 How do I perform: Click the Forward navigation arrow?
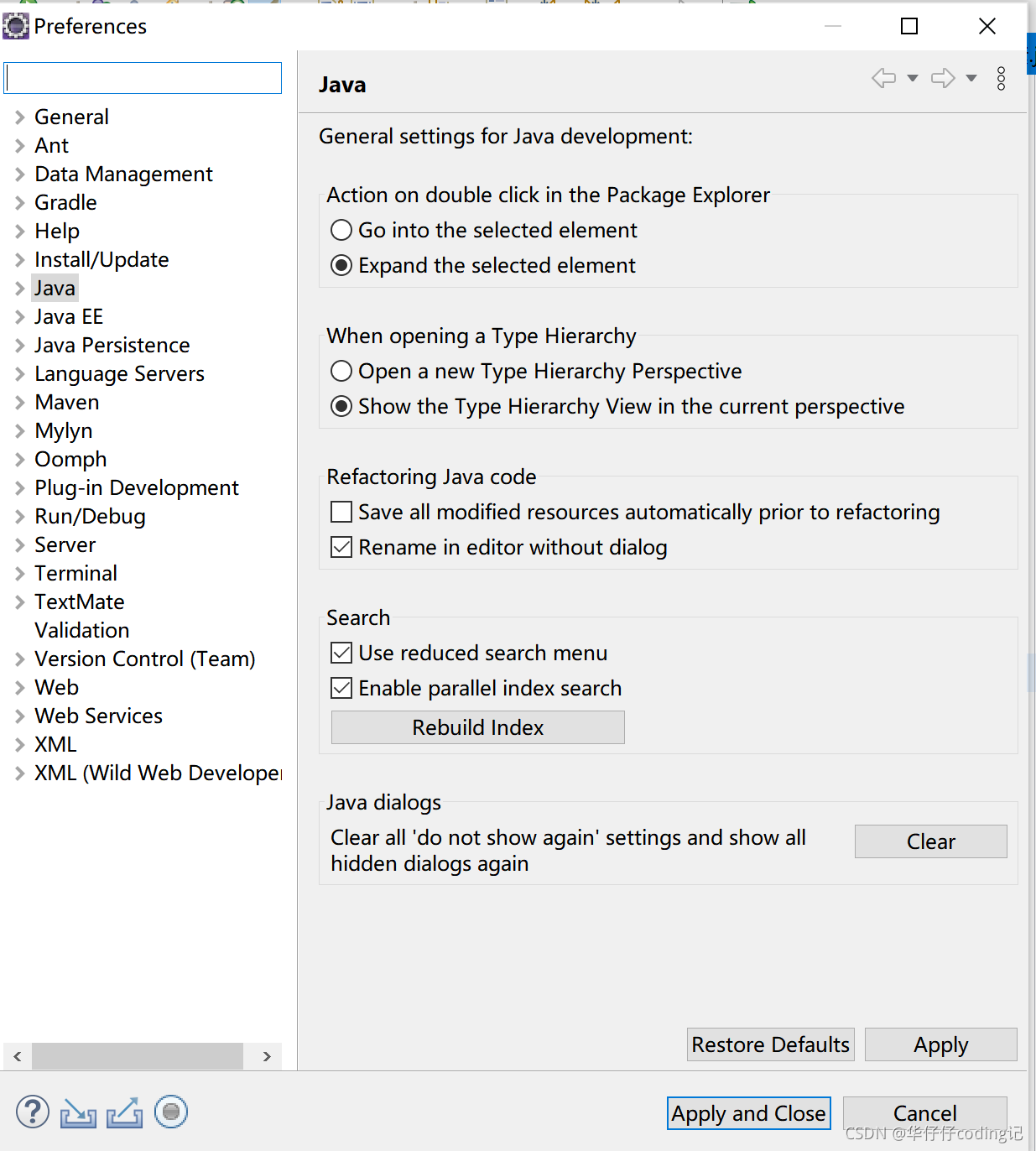coord(942,78)
